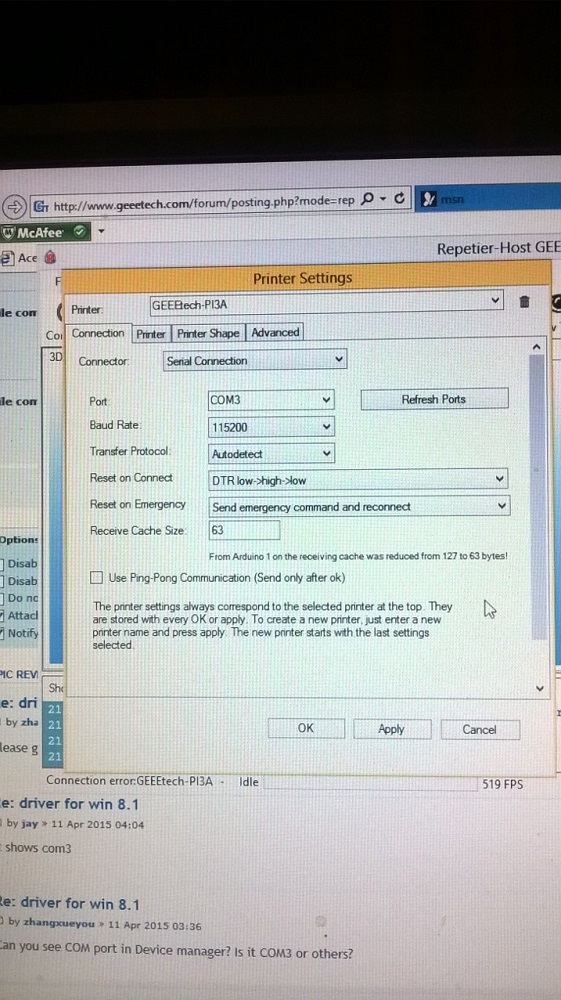This screenshot has width=561, height=1000.
Task: Select the Printer tab
Action: [151, 334]
